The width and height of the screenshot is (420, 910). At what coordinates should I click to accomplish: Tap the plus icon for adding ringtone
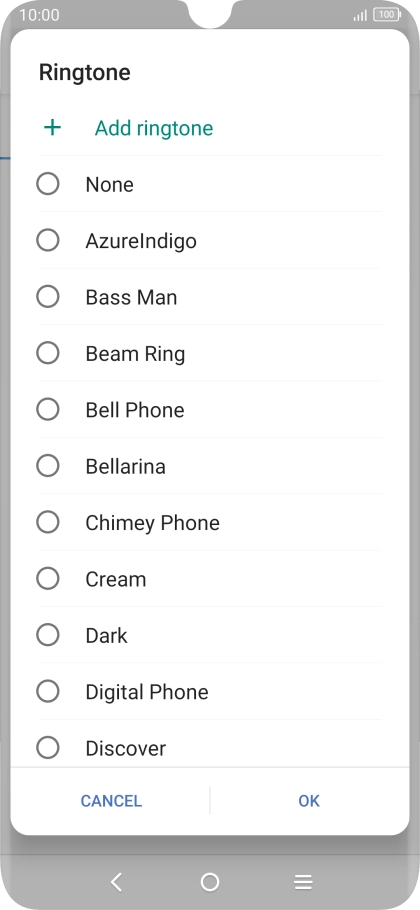coord(52,128)
